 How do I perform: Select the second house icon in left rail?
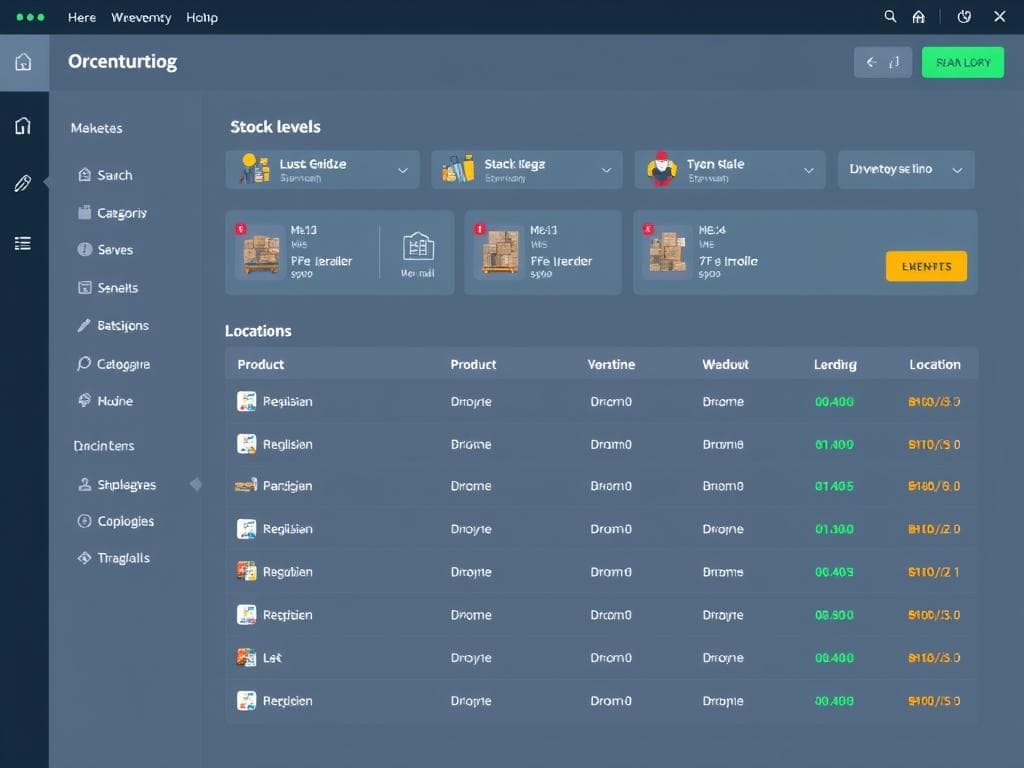tap(23, 125)
